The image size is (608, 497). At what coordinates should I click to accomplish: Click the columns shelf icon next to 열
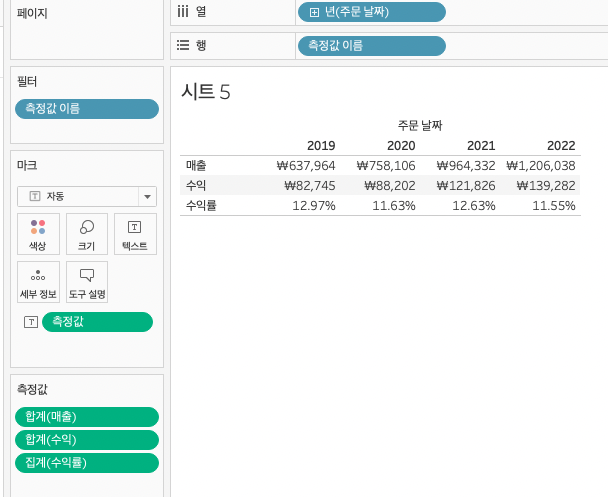coord(183,12)
